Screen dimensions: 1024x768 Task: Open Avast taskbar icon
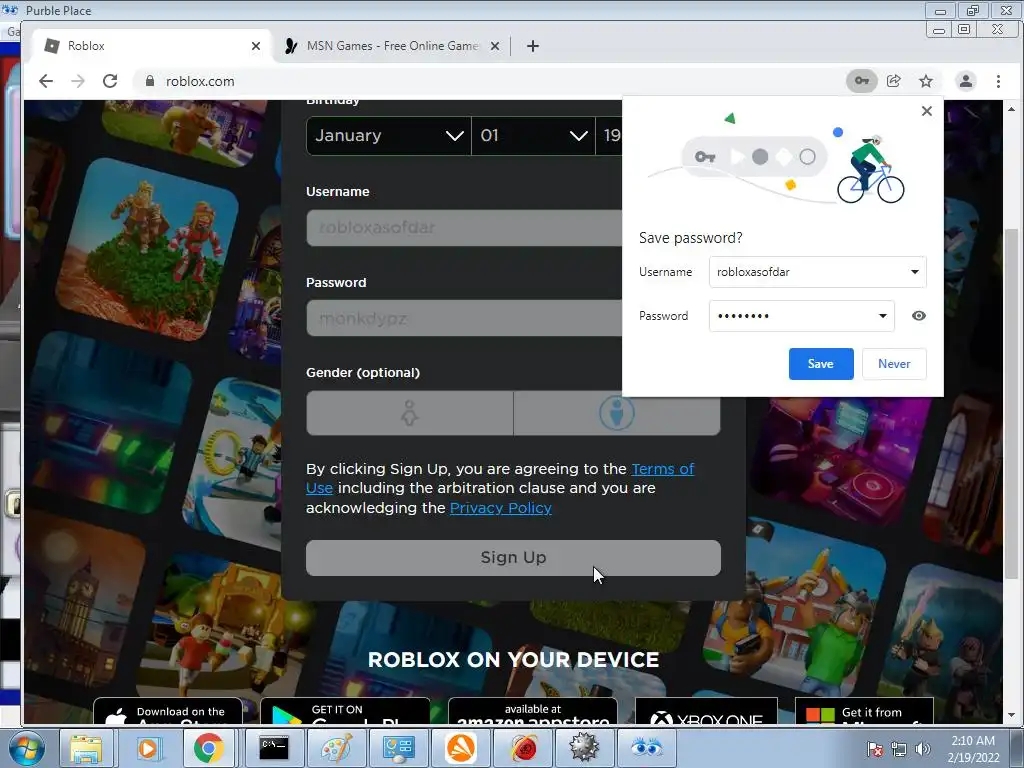pyautogui.click(x=461, y=748)
